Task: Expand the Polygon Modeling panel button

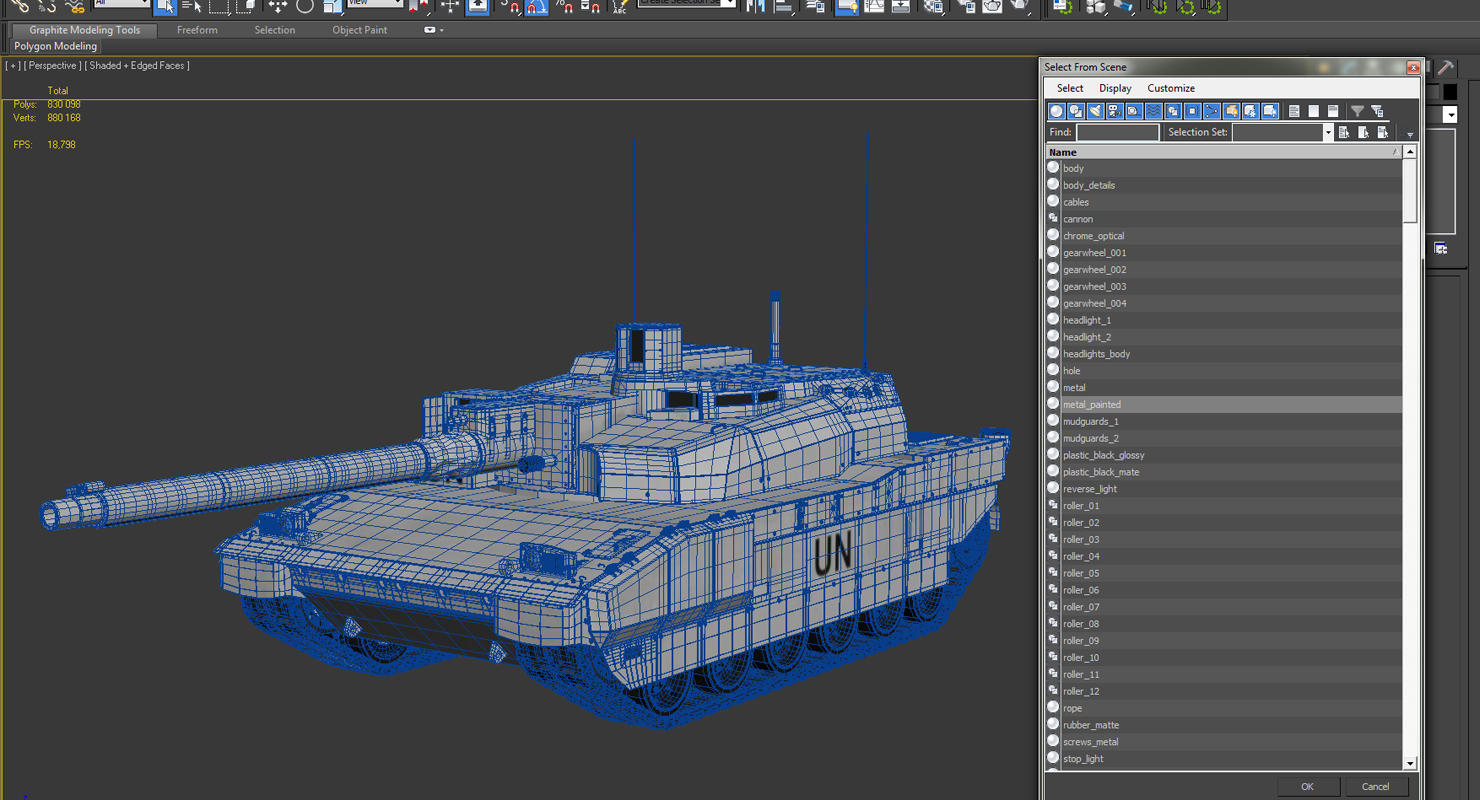Action: (56, 46)
